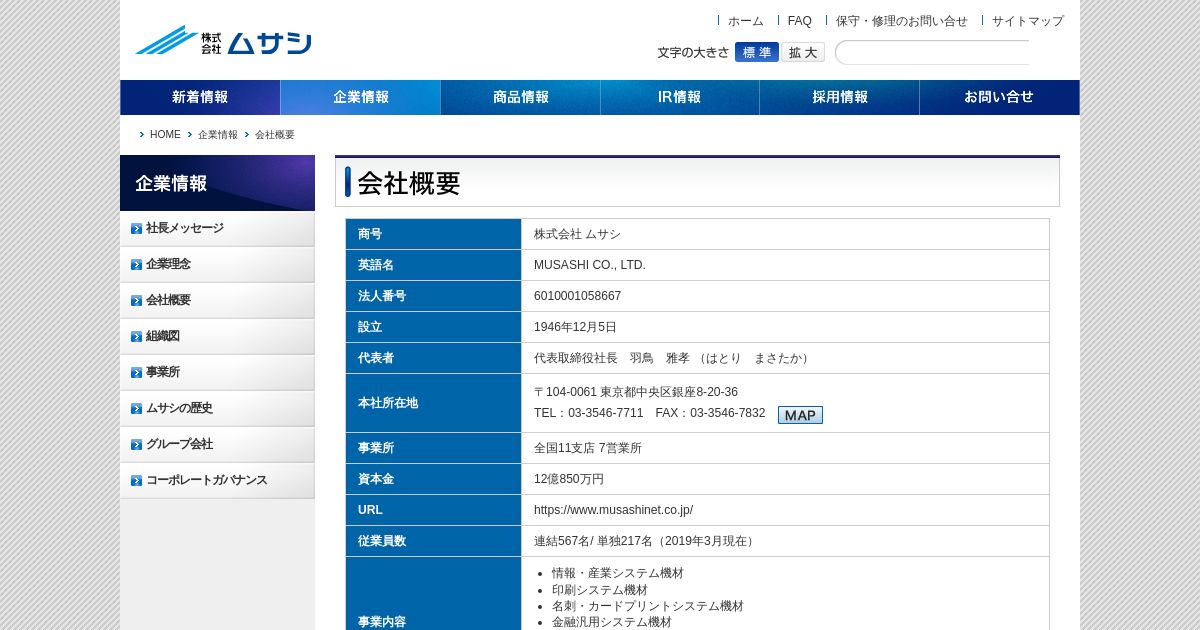Open the サイトマップ link
Viewport: 1200px width, 630px height.
(x=1027, y=21)
